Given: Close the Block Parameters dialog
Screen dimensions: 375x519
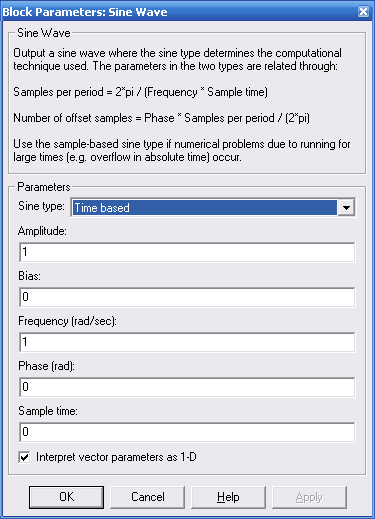Looking at the screenshot, I should 363,12.
